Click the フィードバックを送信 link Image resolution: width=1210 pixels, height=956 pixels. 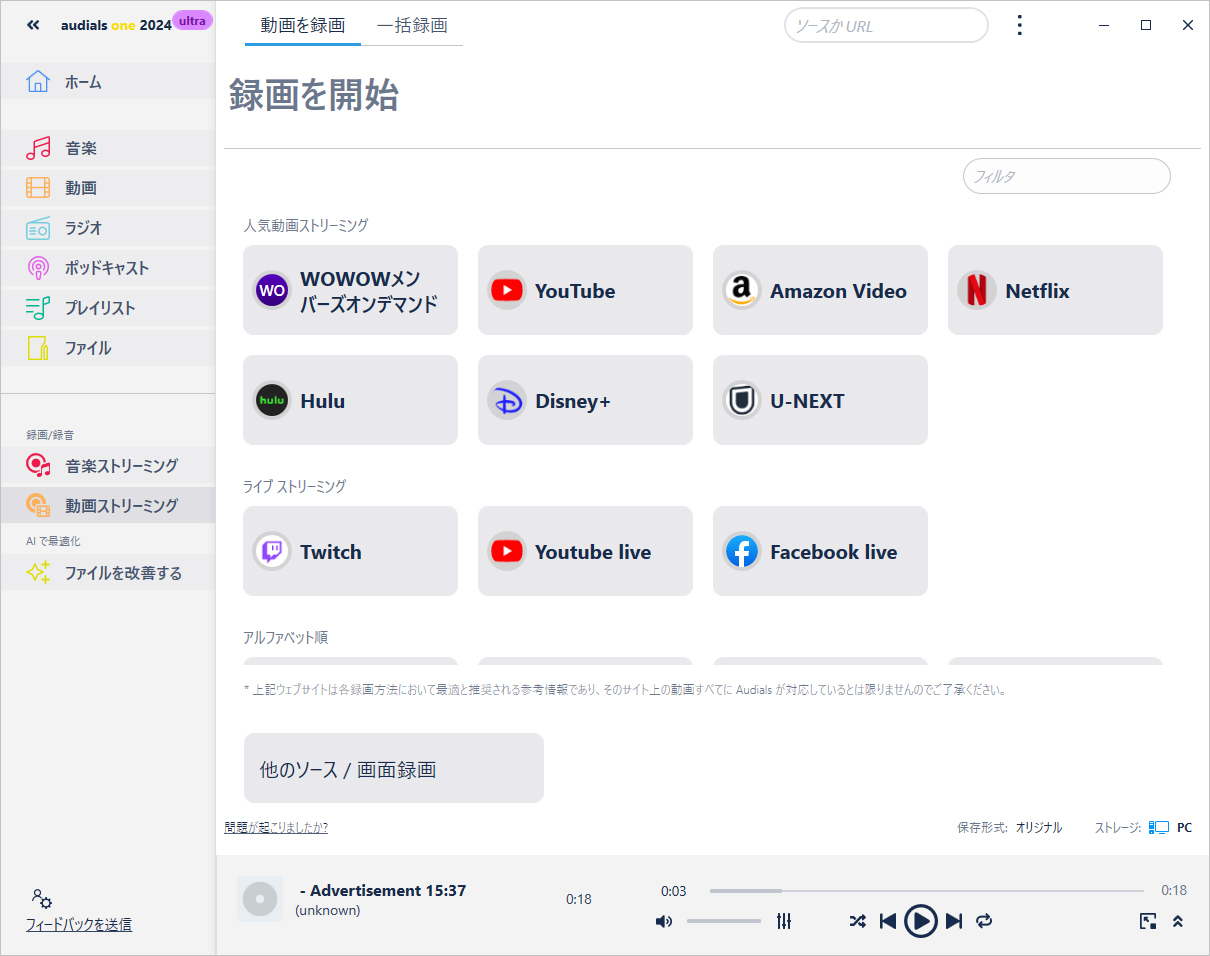(79, 924)
